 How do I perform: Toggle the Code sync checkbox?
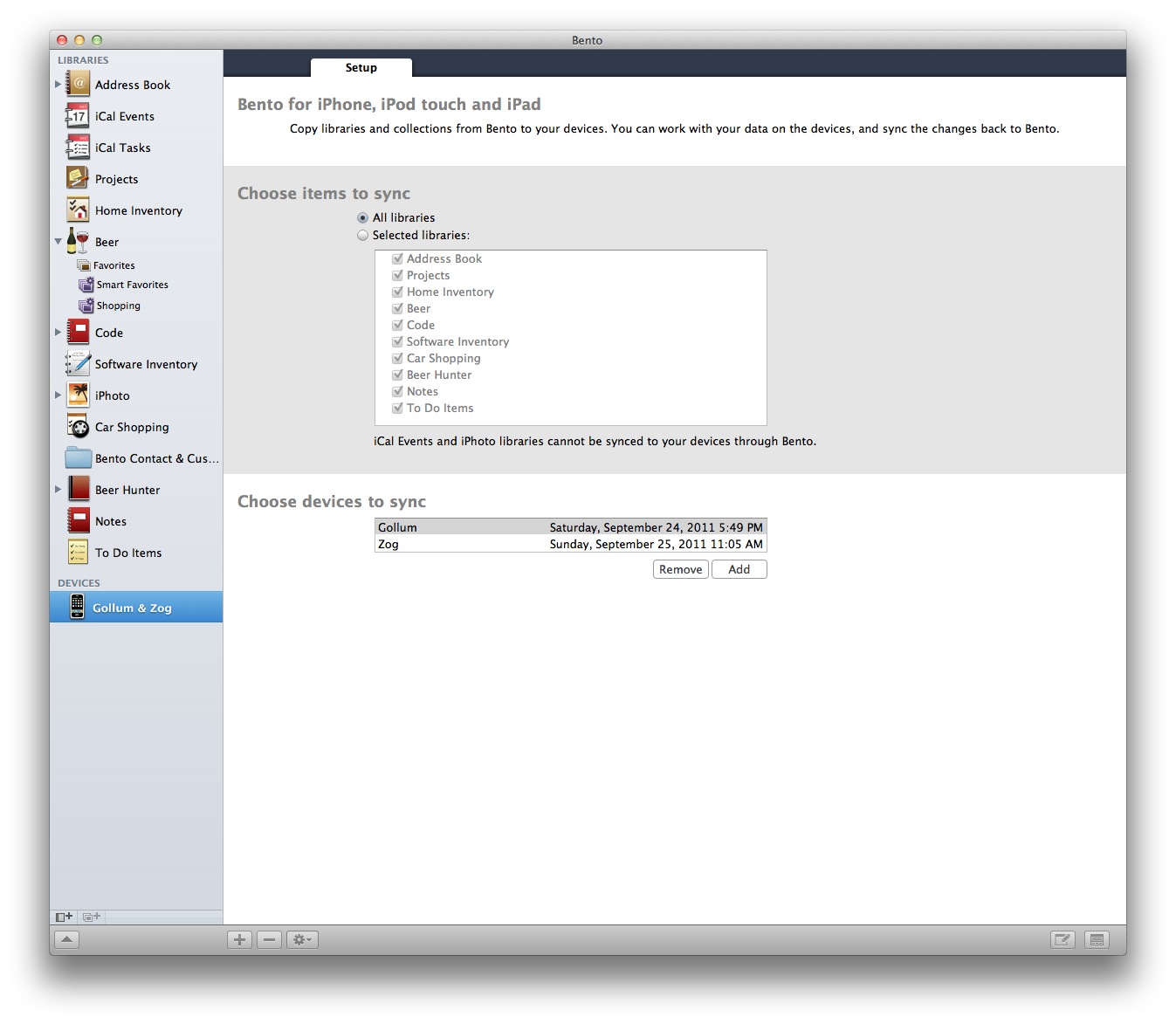coord(397,325)
